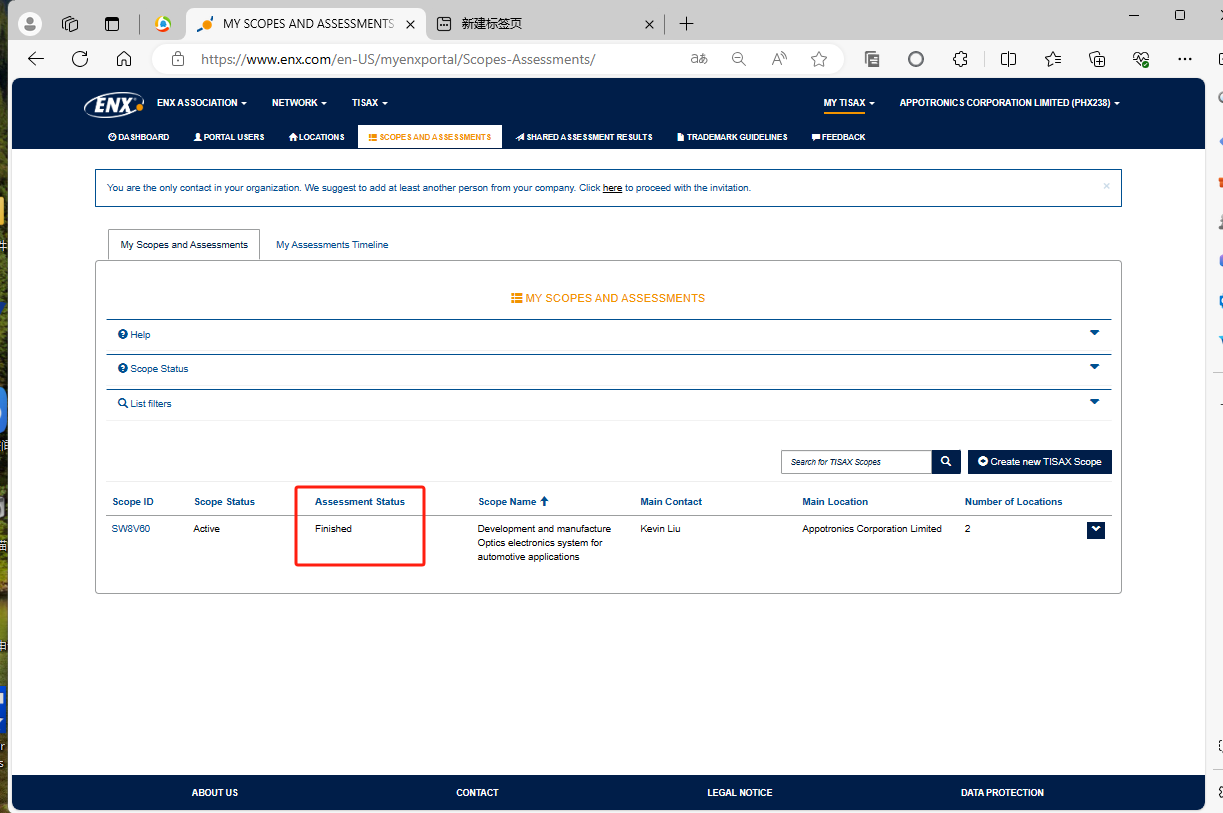Open the APPOTRONICS CORPORATION LIMITED account menu
The width and height of the screenshot is (1223, 813).
[1009, 103]
